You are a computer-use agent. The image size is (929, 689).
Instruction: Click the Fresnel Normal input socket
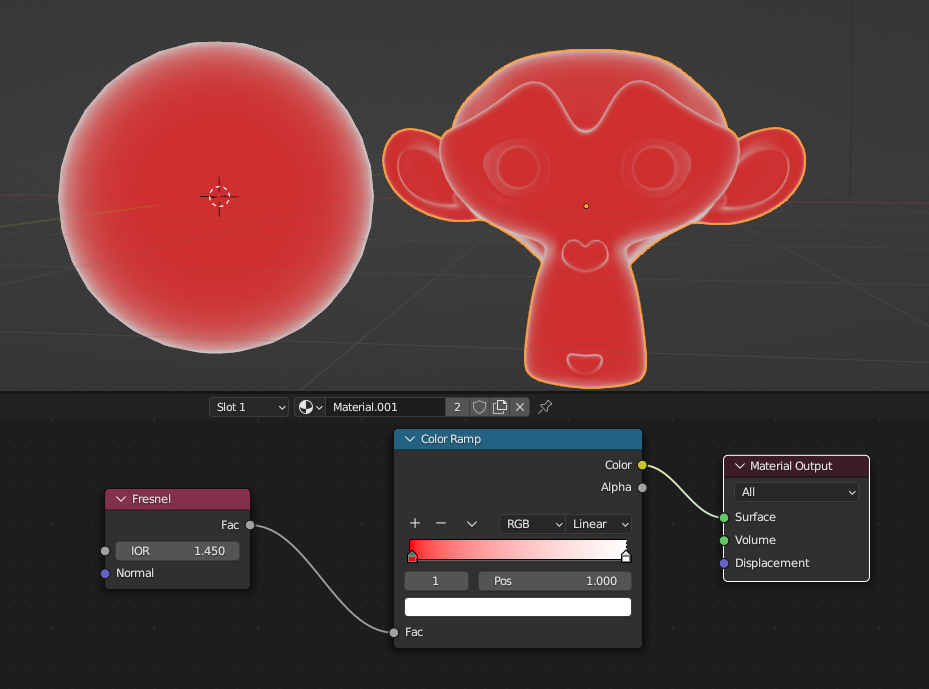pyautogui.click(x=105, y=573)
